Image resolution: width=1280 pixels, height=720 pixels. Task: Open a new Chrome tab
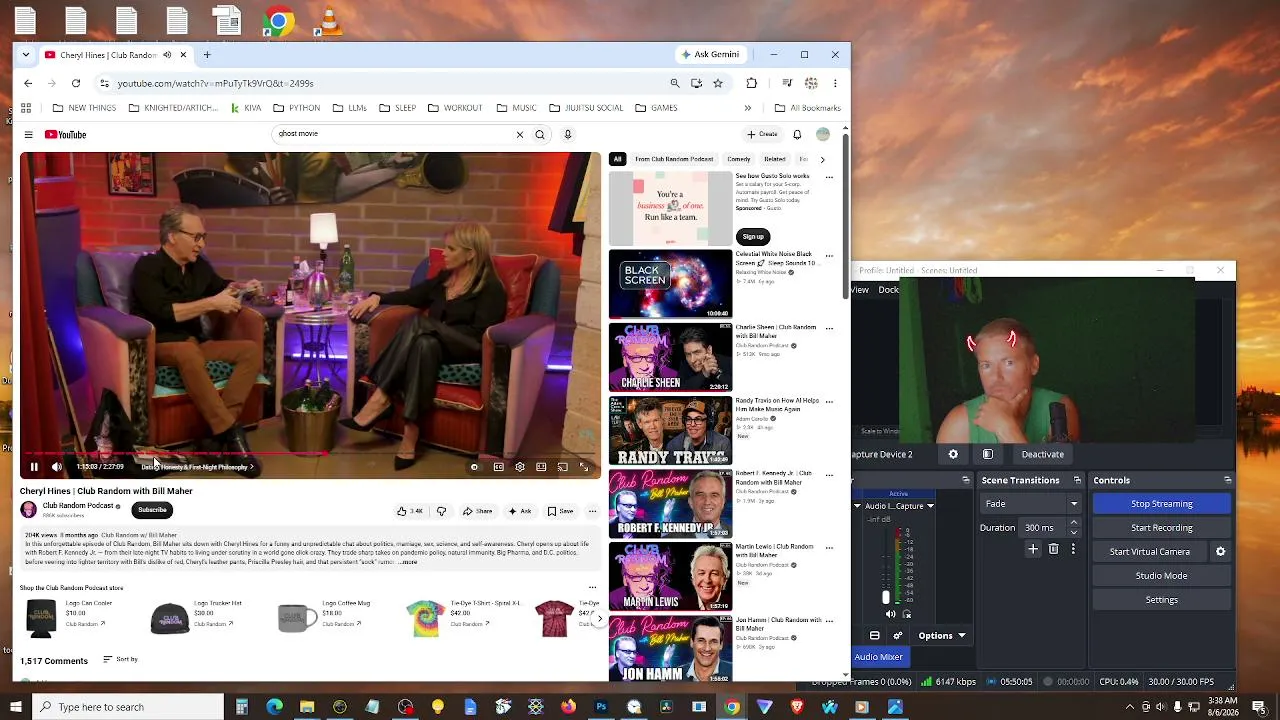click(207, 55)
